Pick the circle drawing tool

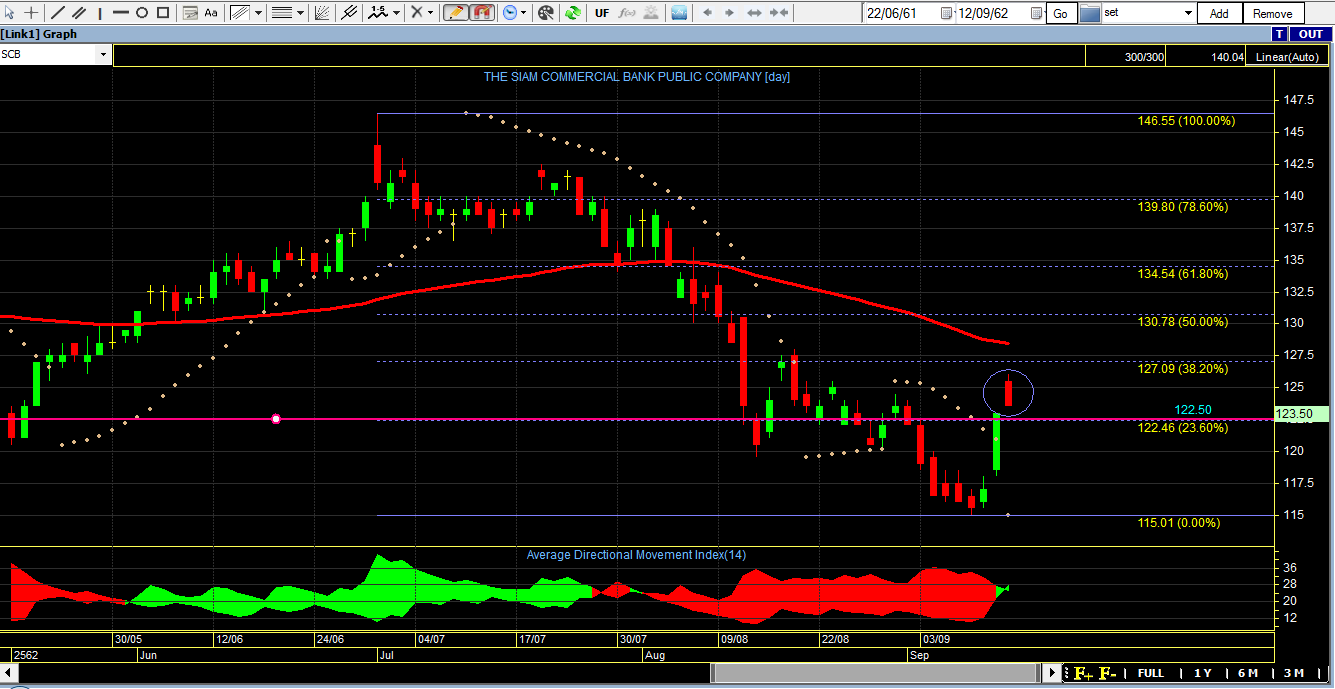tap(141, 13)
